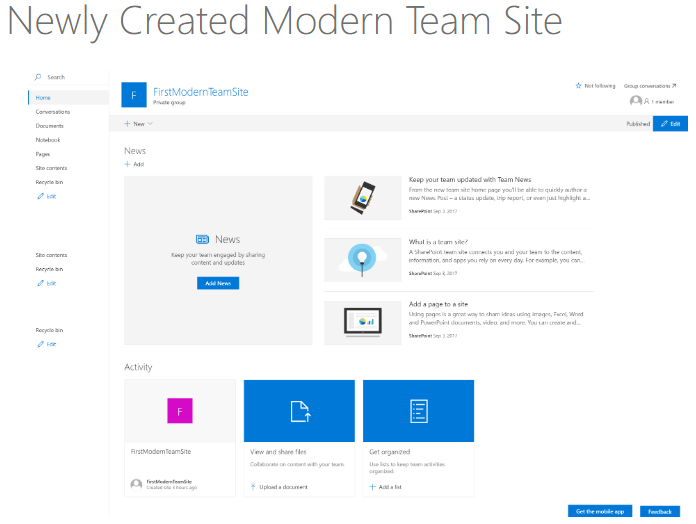Viewport: 696px width, 524px height.
Task: Click Upload a document link
Action: 279,487
